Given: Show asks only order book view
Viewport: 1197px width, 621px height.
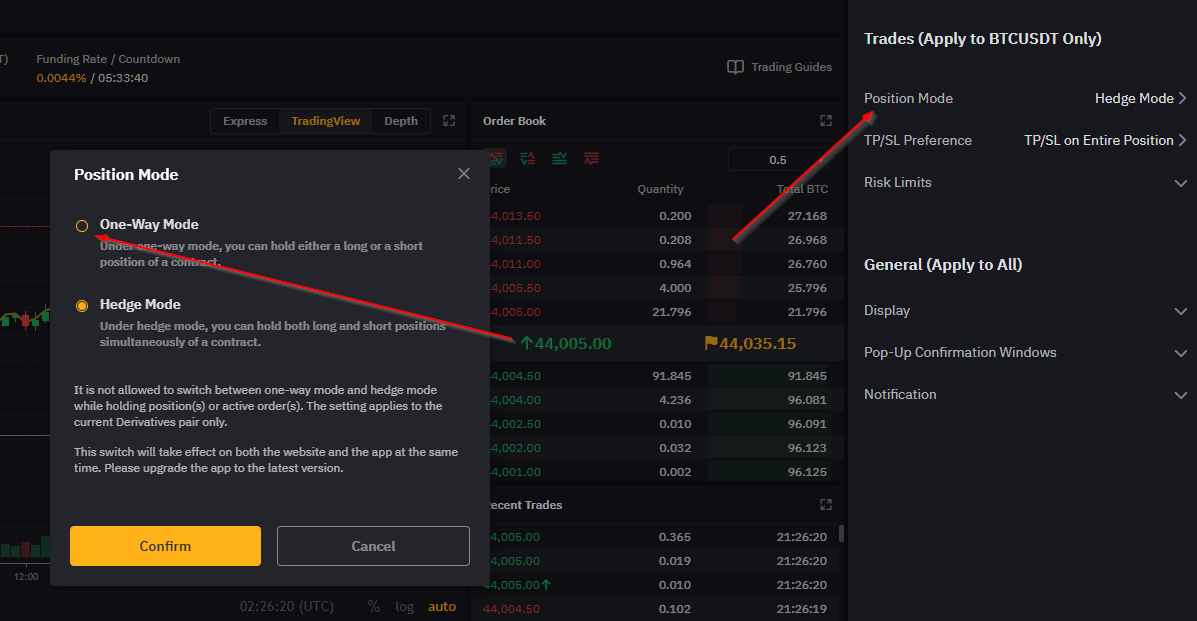Looking at the screenshot, I should click(x=592, y=159).
